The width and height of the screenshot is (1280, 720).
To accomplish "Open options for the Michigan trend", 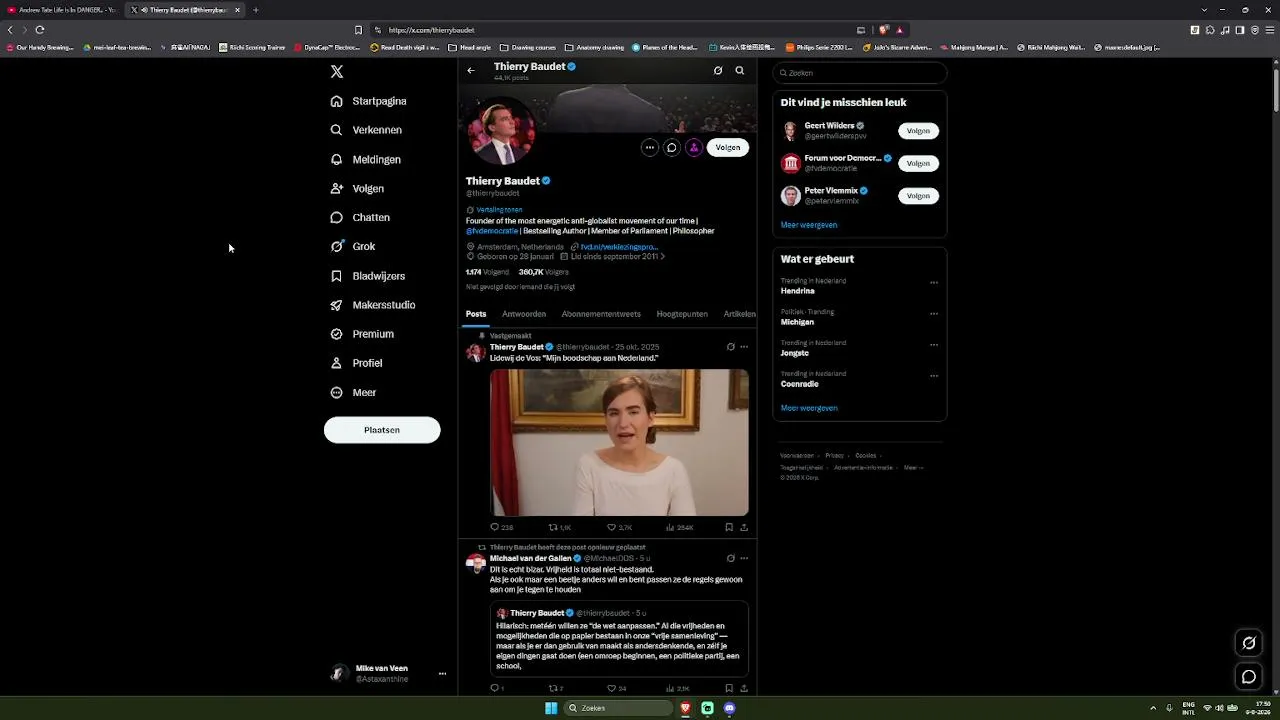I will (x=934, y=314).
